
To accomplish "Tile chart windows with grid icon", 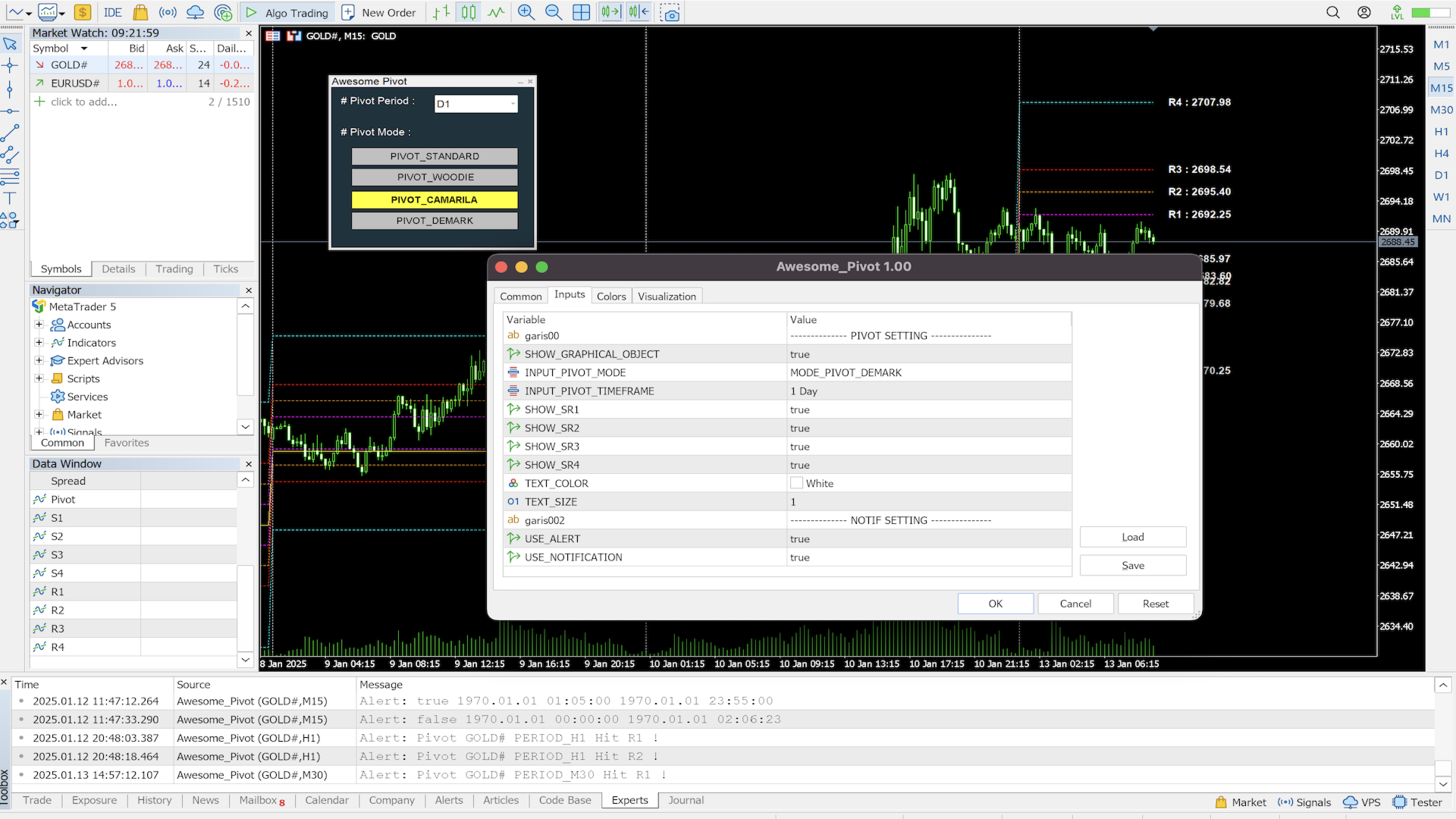I will [x=582, y=12].
